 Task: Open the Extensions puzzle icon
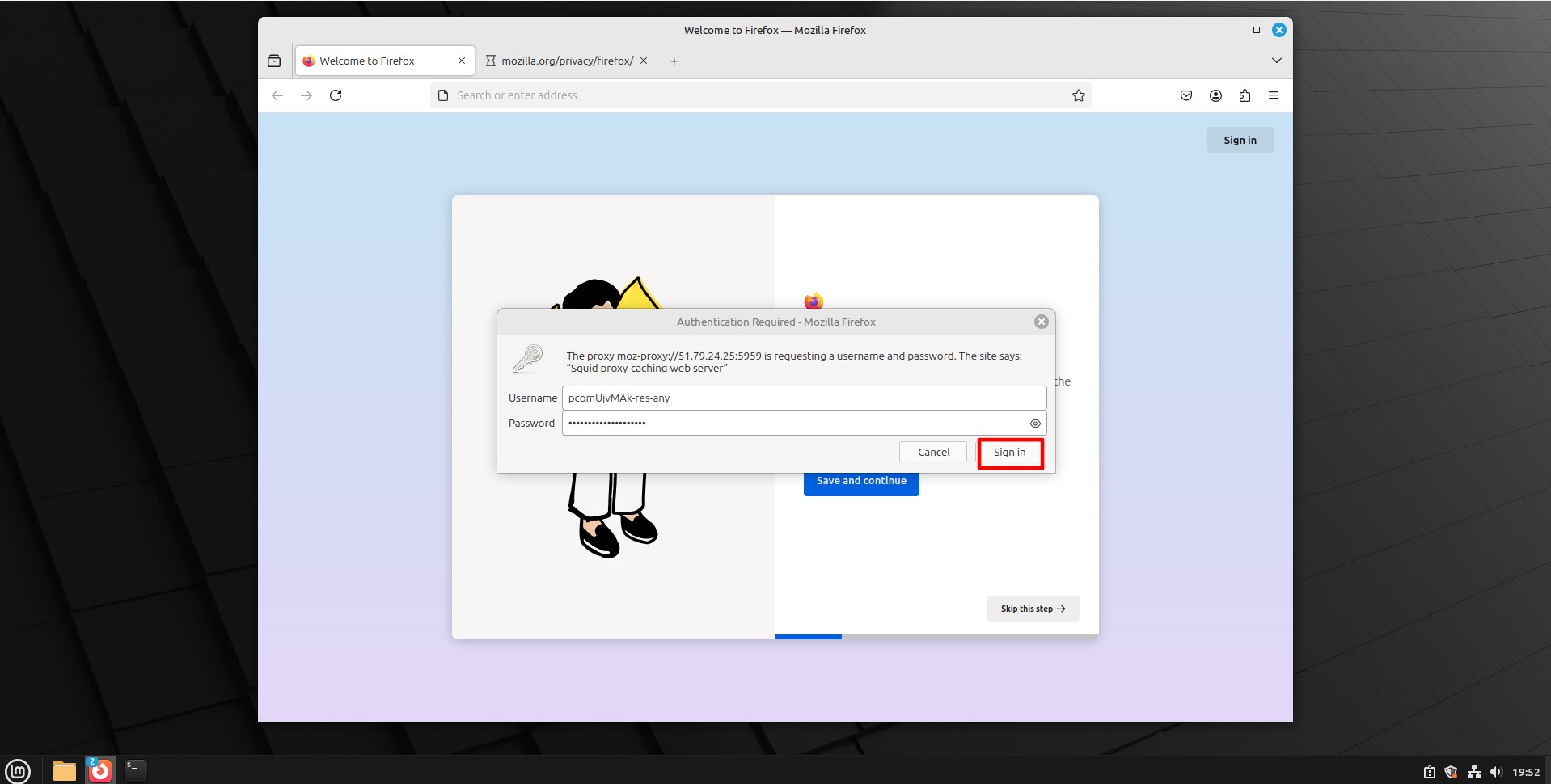1245,95
